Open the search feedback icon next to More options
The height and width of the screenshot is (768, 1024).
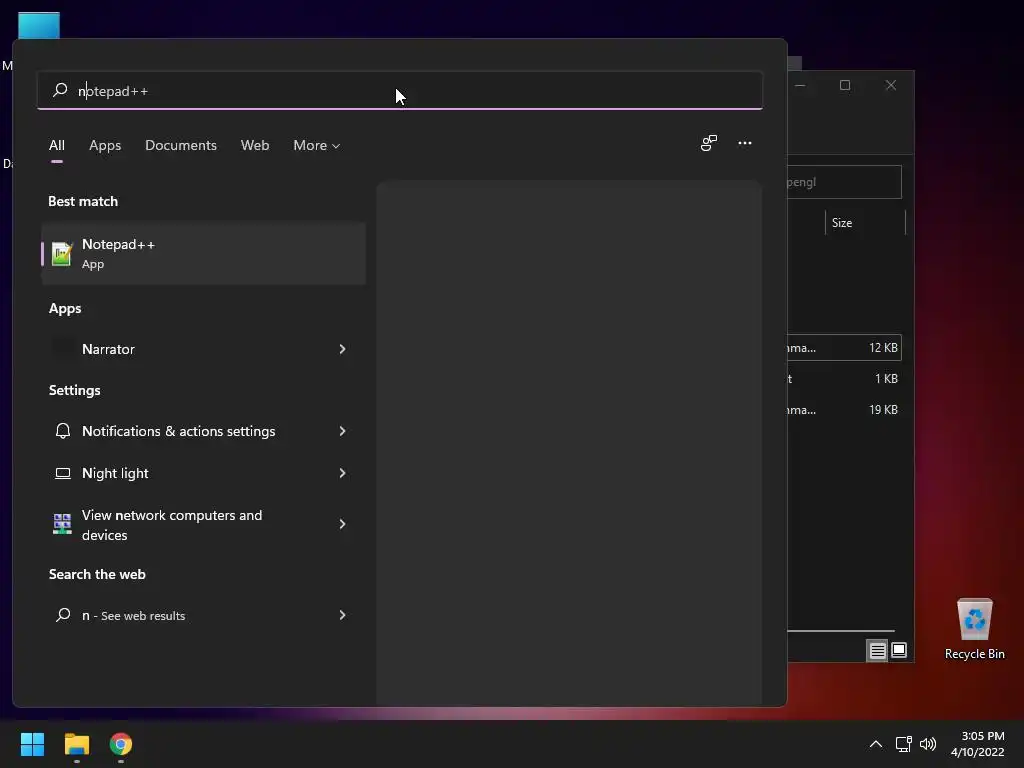709,143
